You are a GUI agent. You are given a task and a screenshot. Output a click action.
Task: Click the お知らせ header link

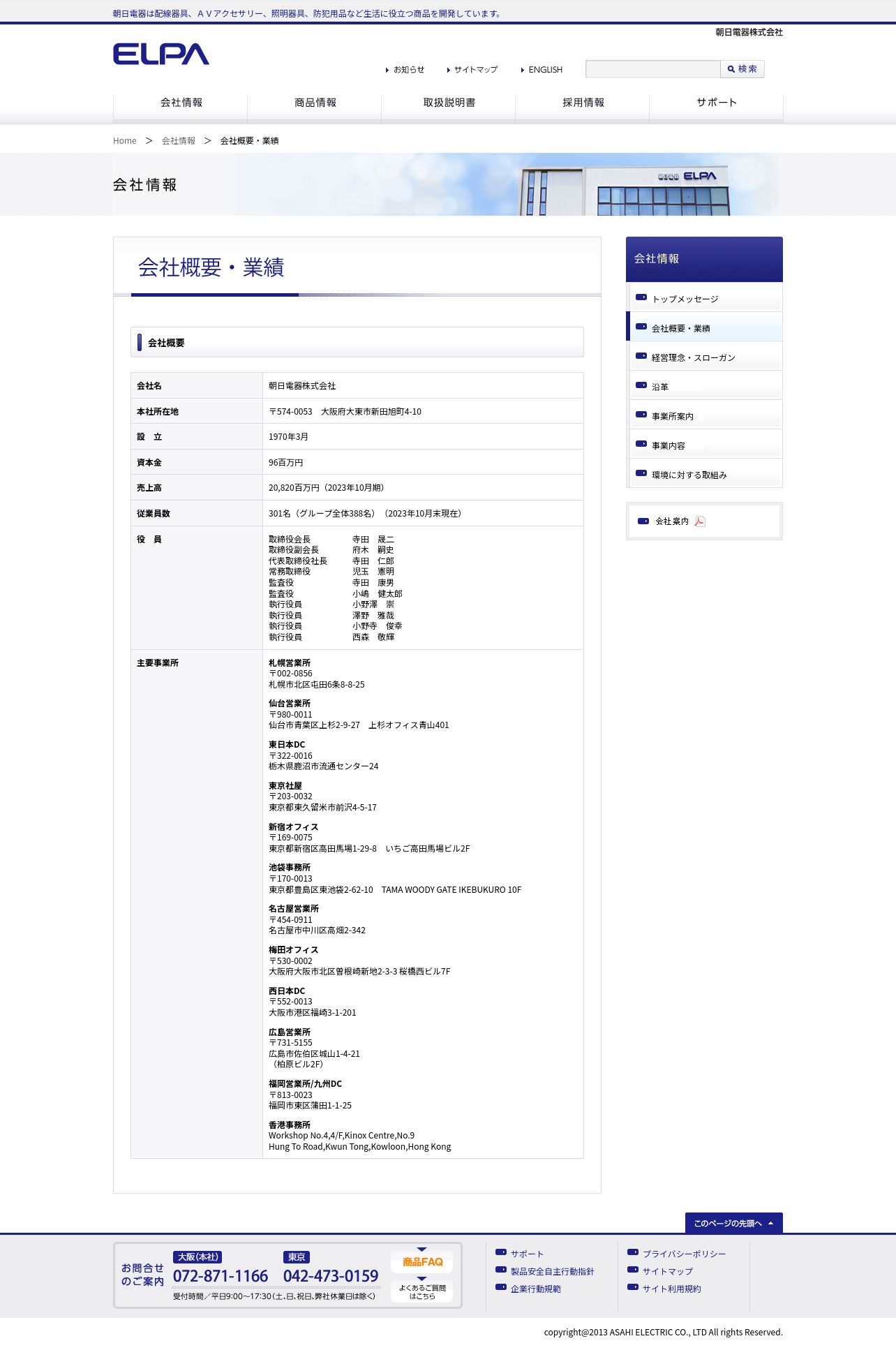click(x=405, y=70)
